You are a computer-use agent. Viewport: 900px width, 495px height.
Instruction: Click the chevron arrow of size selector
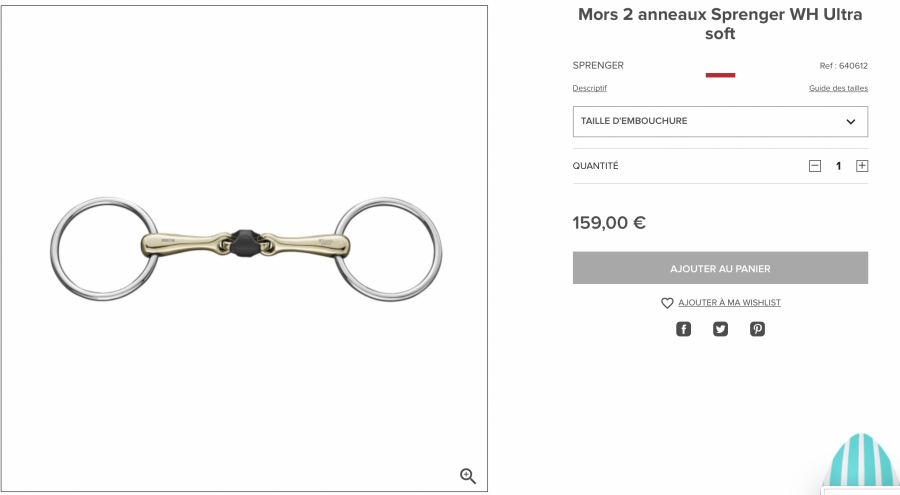(x=851, y=122)
